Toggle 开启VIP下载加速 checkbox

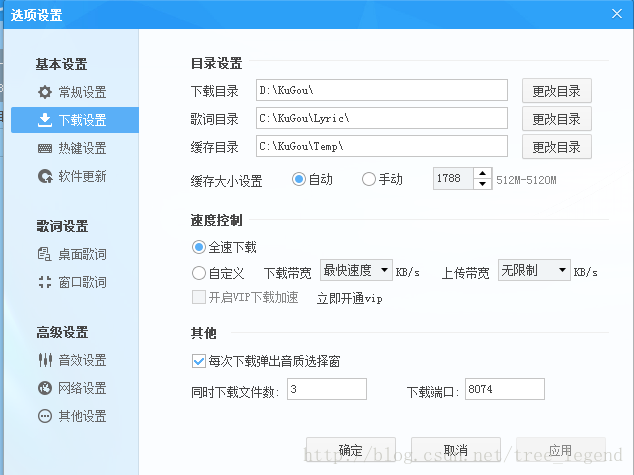click(199, 298)
